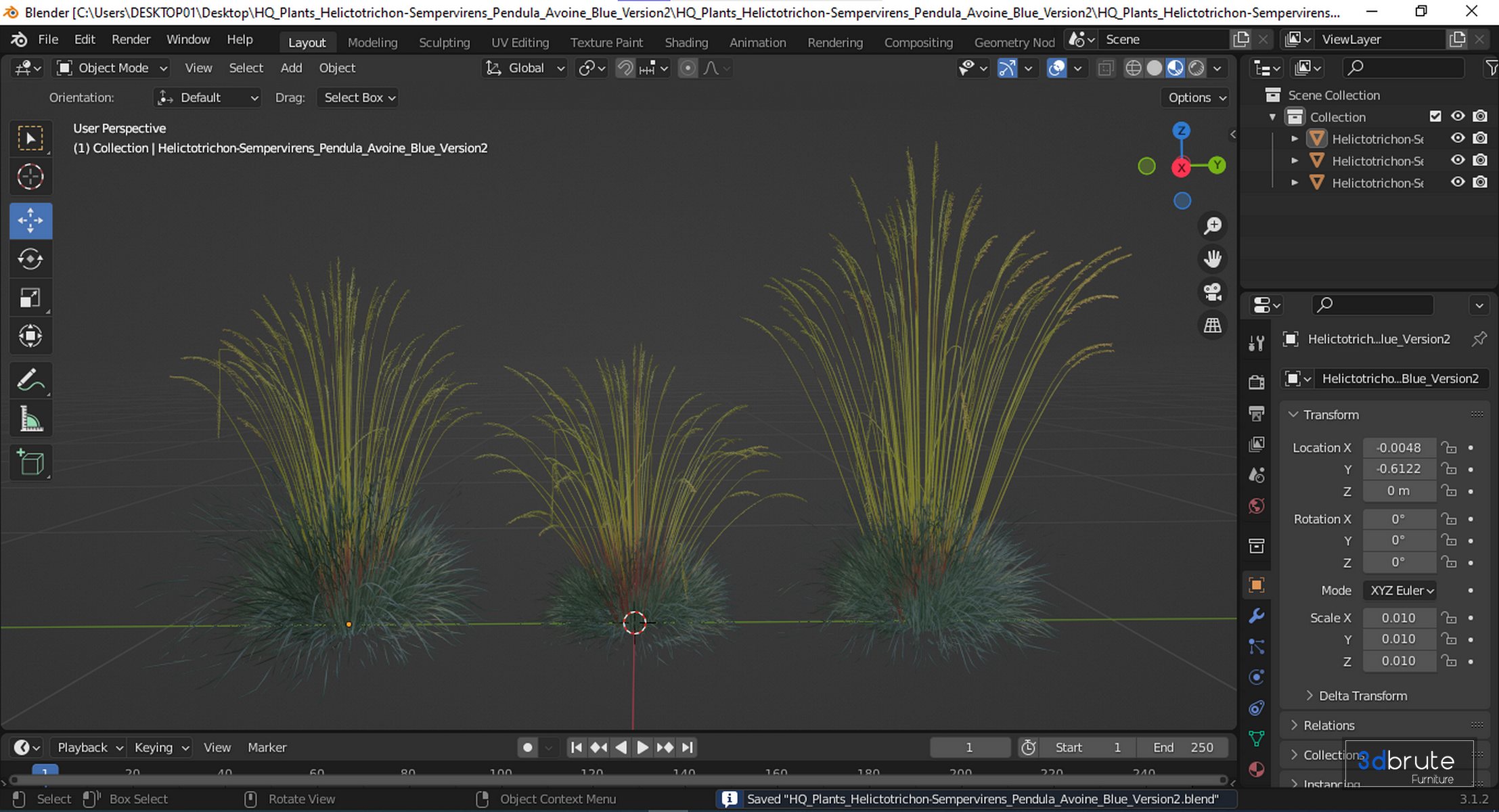The height and width of the screenshot is (812, 1499).
Task: Open the Modifier properties wrench tab
Action: [1256, 616]
